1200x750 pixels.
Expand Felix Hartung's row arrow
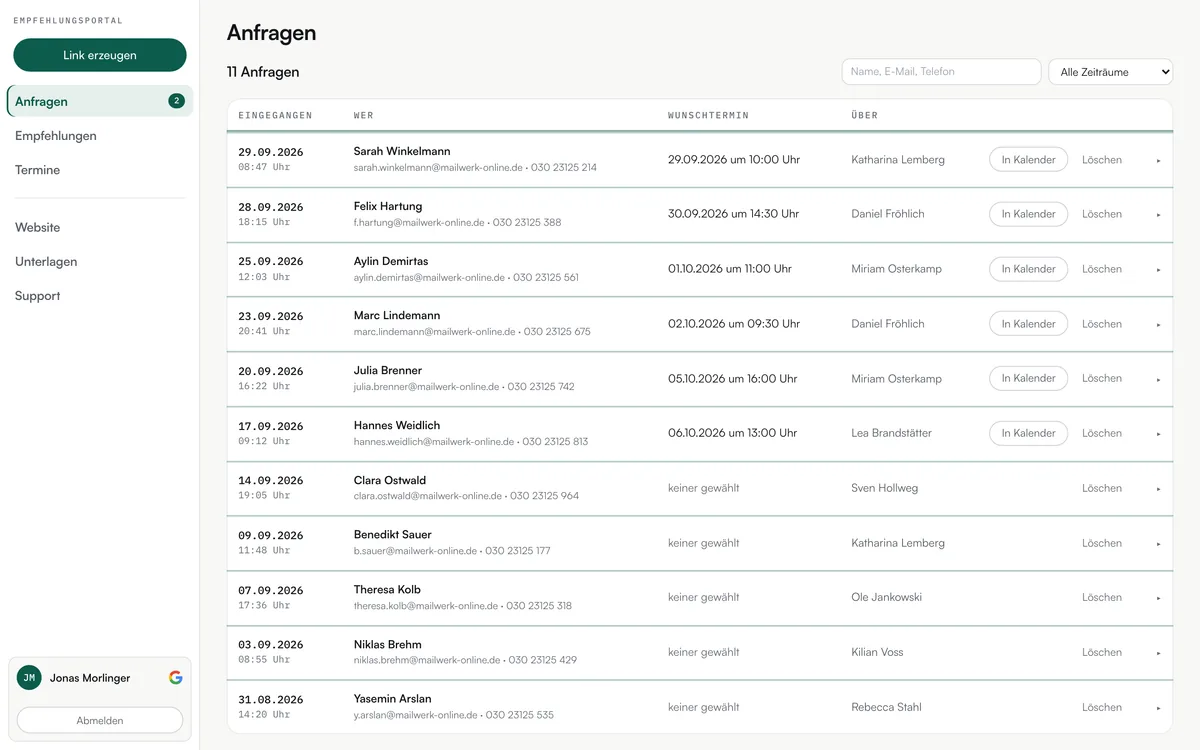[x=1158, y=214]
